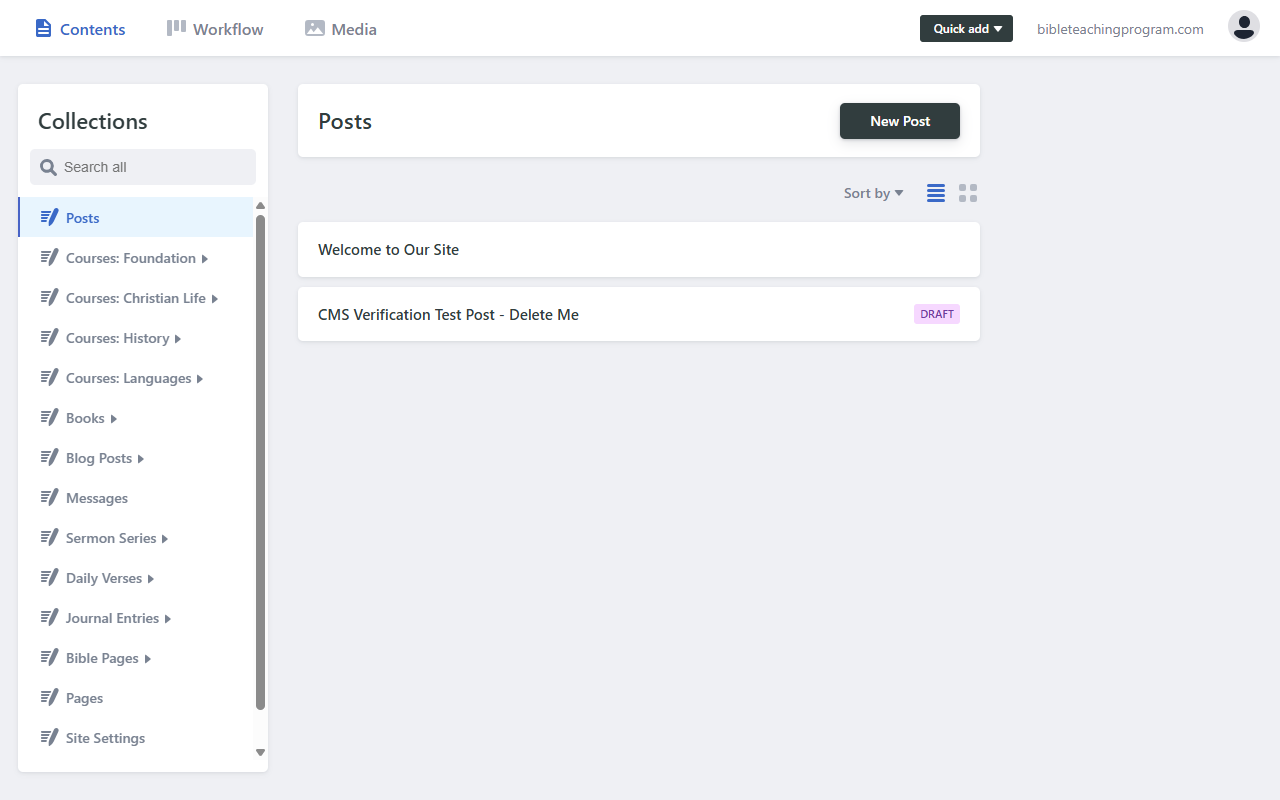This screenshot has height=800, width=1280.
Task: Switch to grid view
Action: click(x=967, y=193)
